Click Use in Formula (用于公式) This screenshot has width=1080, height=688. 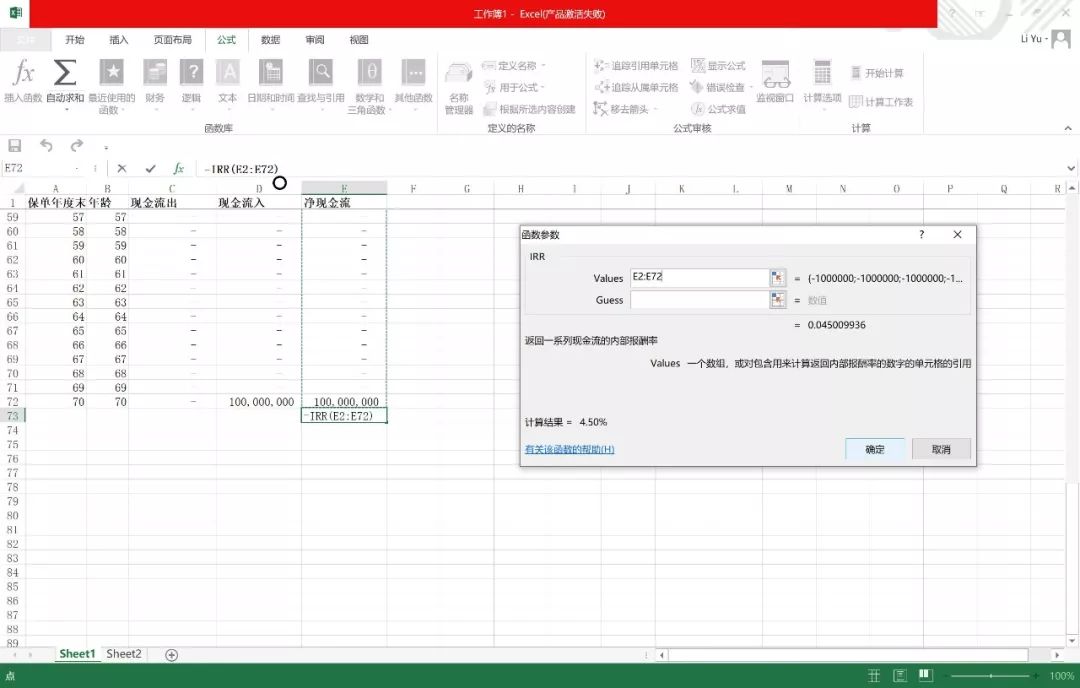point(513,87)
